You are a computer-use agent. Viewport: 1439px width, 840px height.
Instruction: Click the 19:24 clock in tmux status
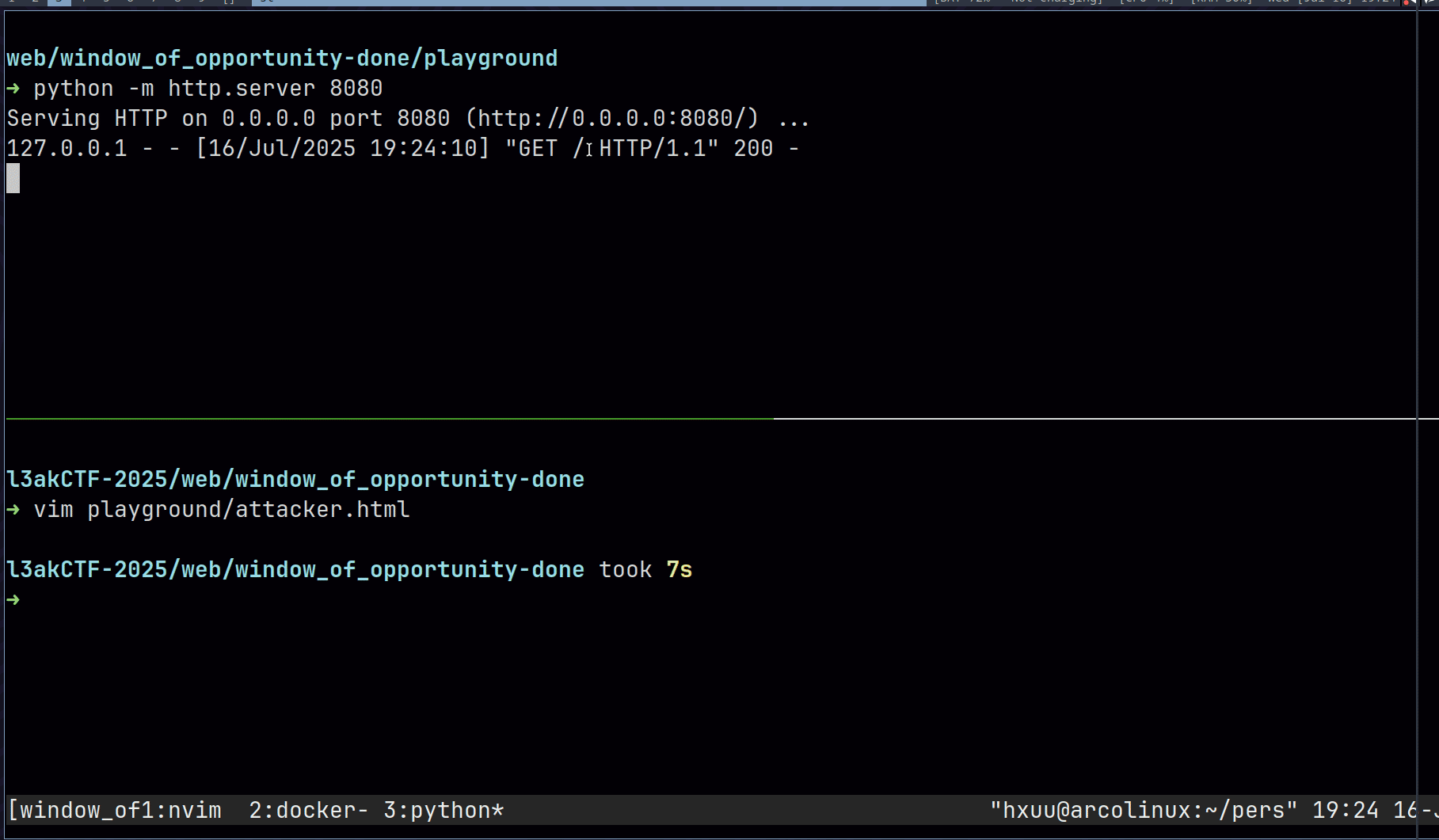[1345, 810]
